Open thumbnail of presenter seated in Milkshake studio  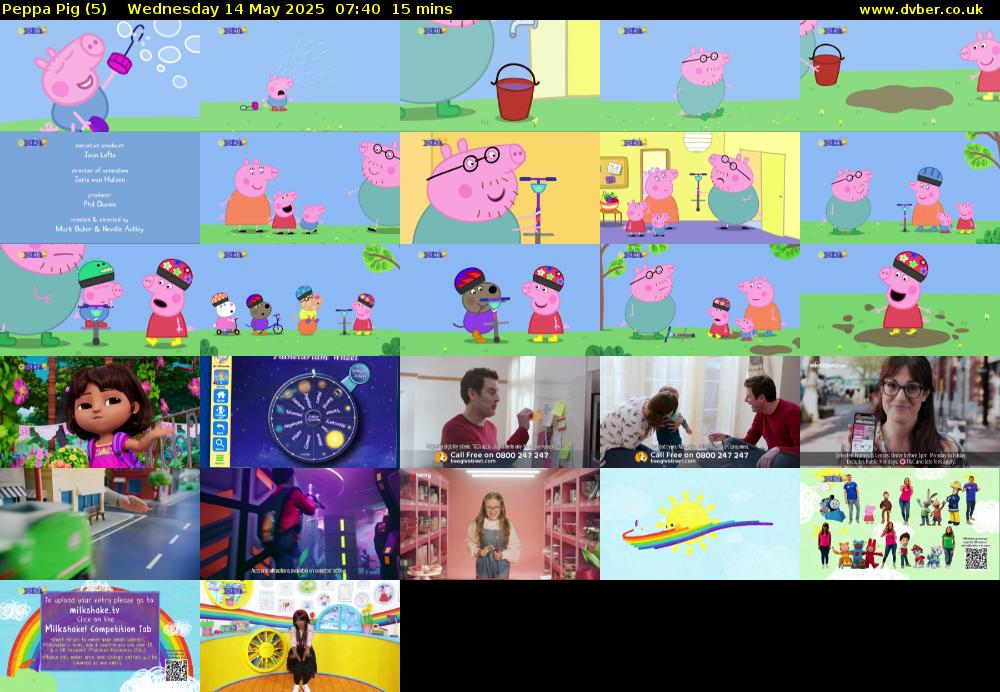click(300, 636)
